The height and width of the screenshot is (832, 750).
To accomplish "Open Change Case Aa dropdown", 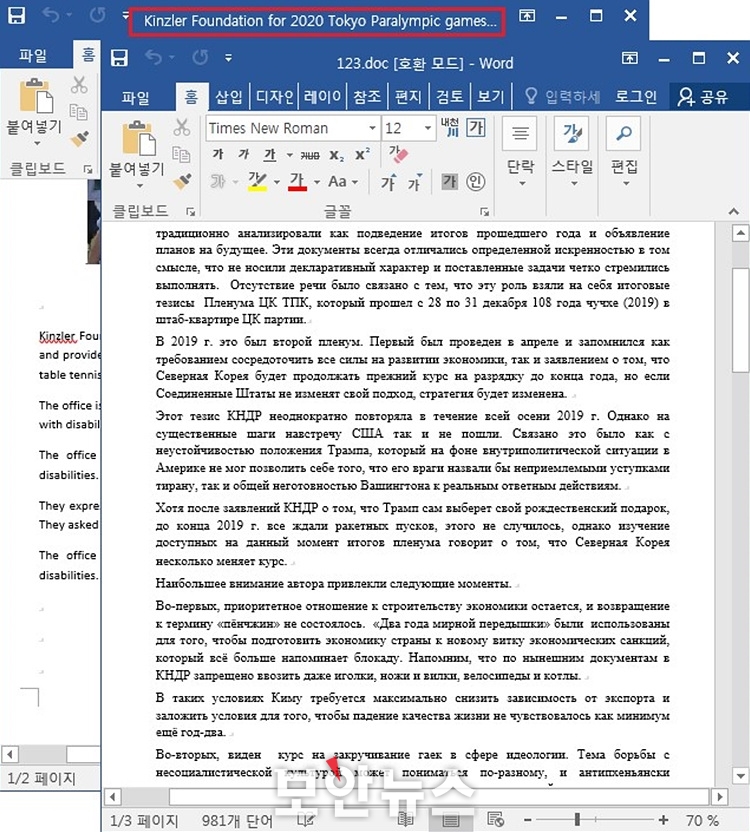I will pos(343,182).
